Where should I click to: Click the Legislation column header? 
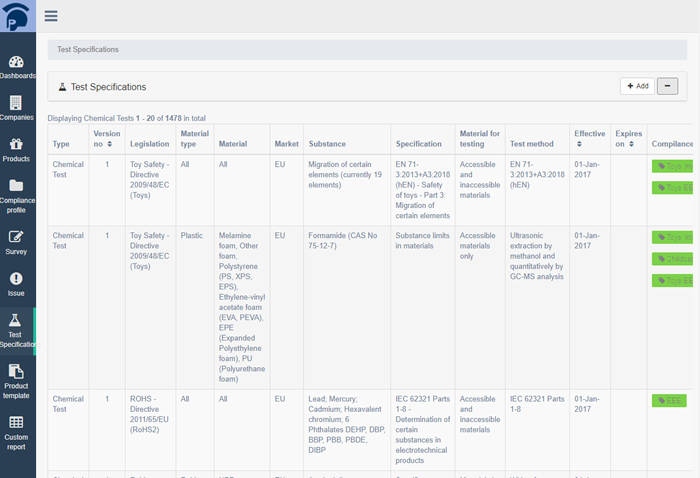coord(149,144)
